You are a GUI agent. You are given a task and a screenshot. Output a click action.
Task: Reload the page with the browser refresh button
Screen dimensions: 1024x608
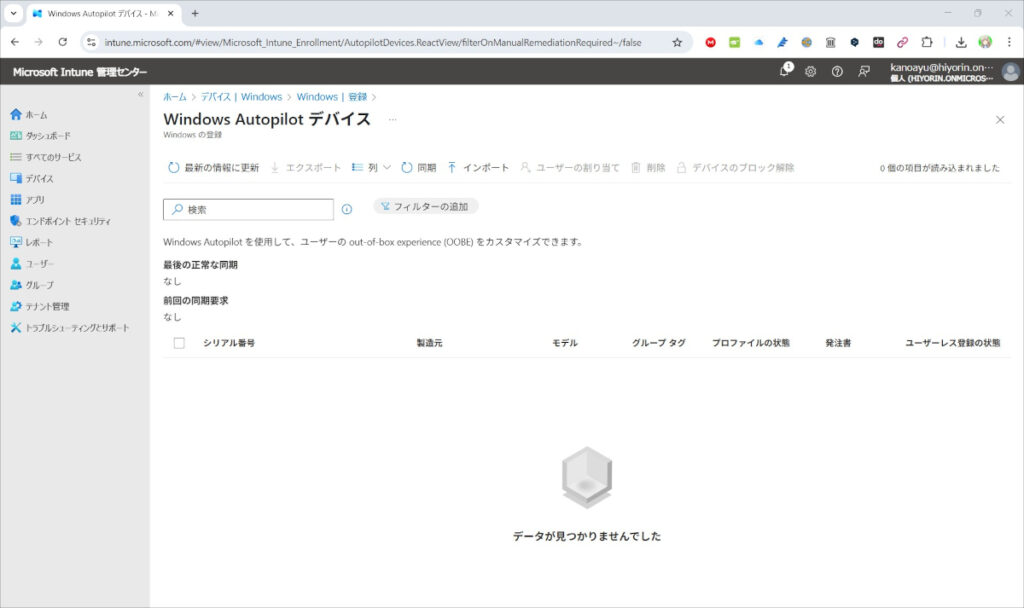(x=63, y=42)
